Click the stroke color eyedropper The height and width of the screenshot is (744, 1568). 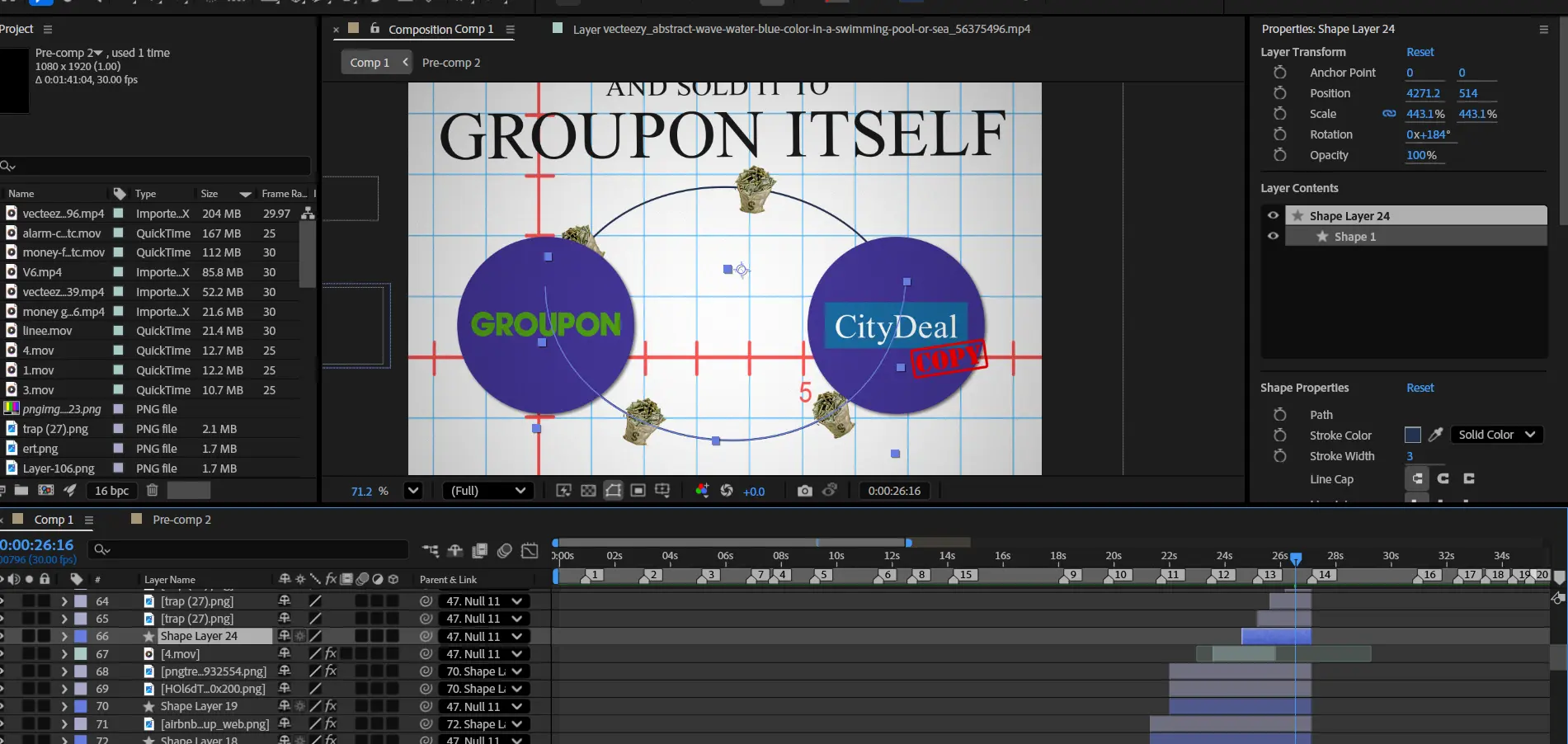(x=1436, y=435)
